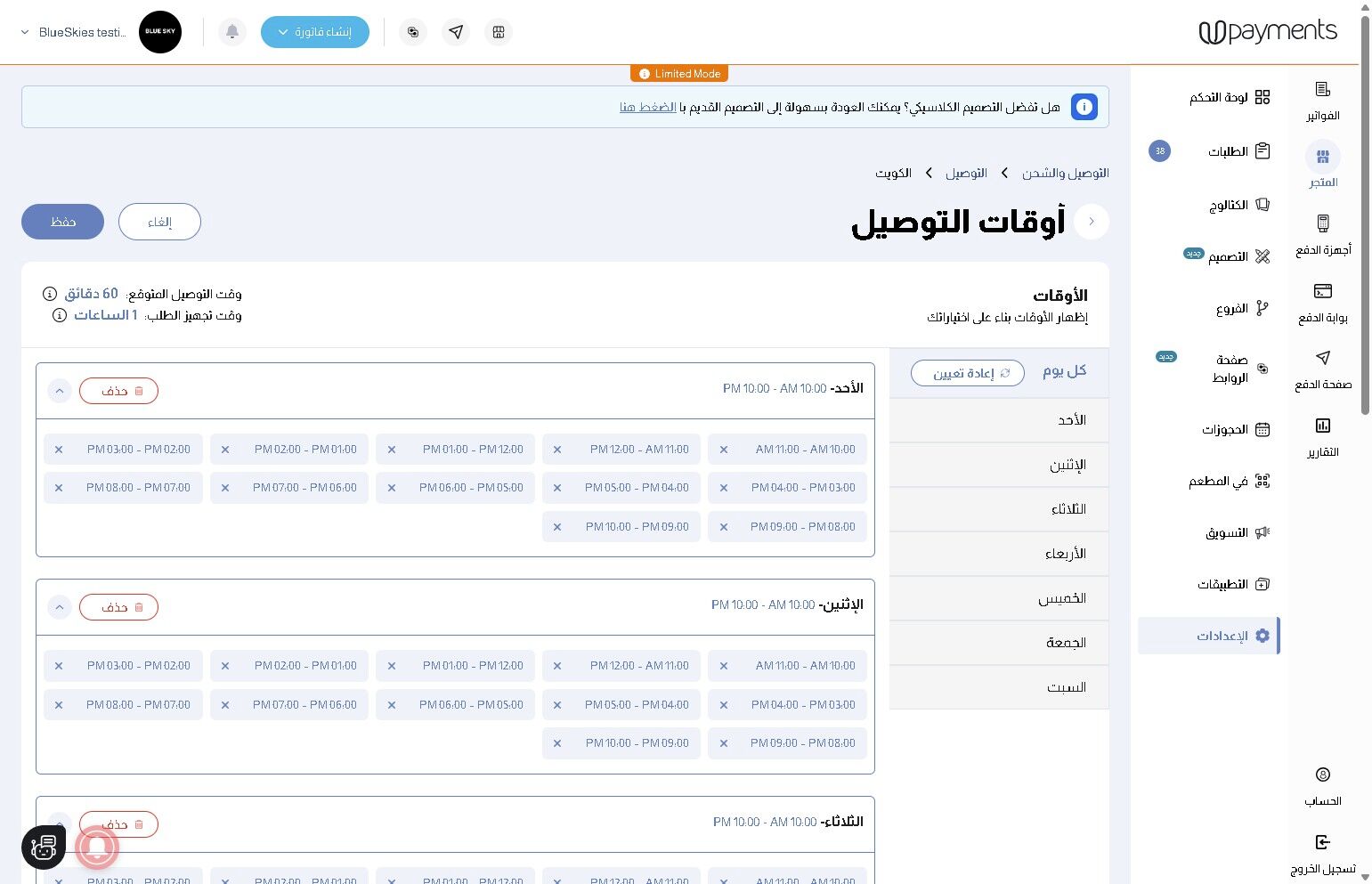Collapse the الإثنين Monday time slots panel
This screenshot has height=884, width=1372.
point(60,607)
